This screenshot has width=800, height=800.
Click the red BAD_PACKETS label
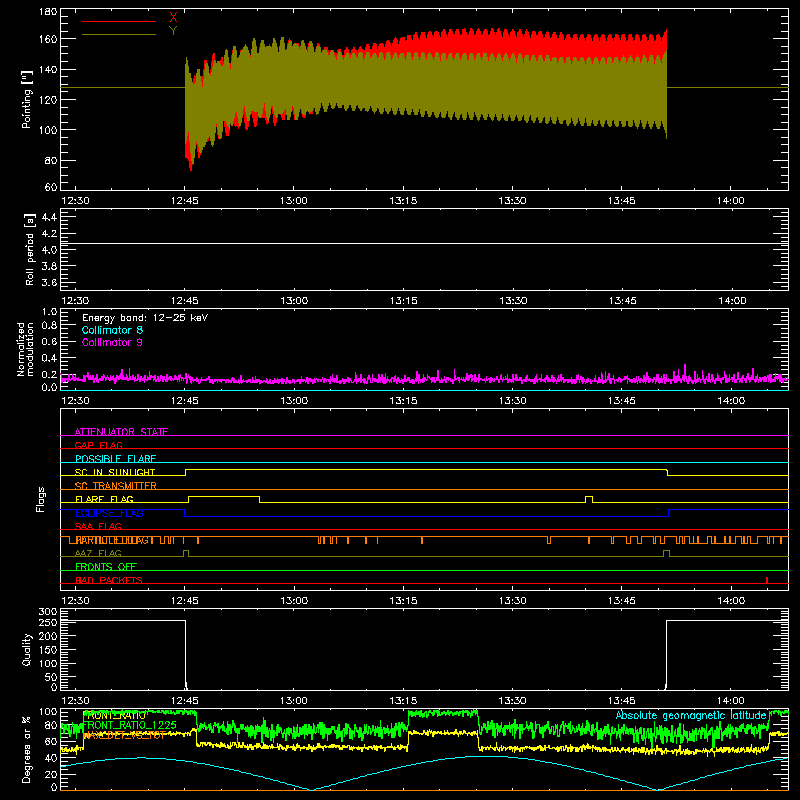pos(109,580)
